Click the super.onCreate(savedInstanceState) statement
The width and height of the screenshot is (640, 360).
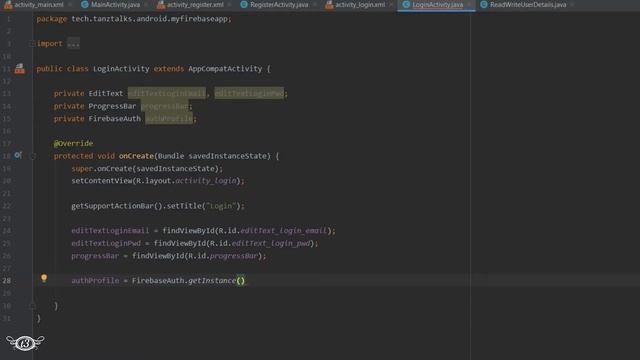coord(147,168)
